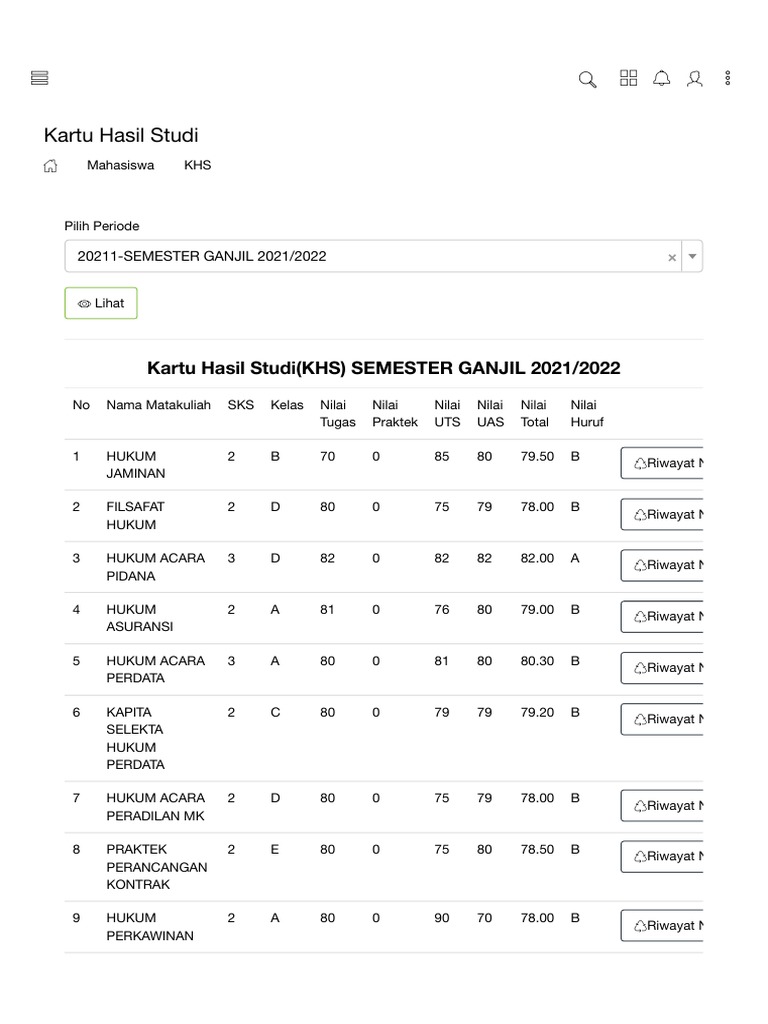Select the KHS breadcrumb item
Viewport: 768px width, 1024px height.
(x=198, y=165)
